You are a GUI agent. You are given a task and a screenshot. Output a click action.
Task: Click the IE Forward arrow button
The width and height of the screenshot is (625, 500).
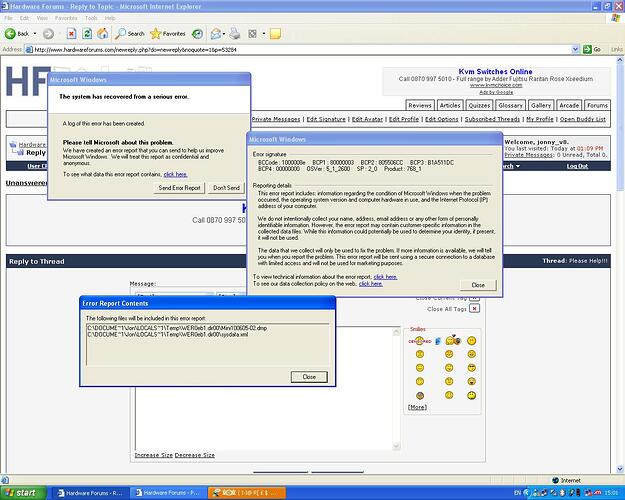[48, 34]
